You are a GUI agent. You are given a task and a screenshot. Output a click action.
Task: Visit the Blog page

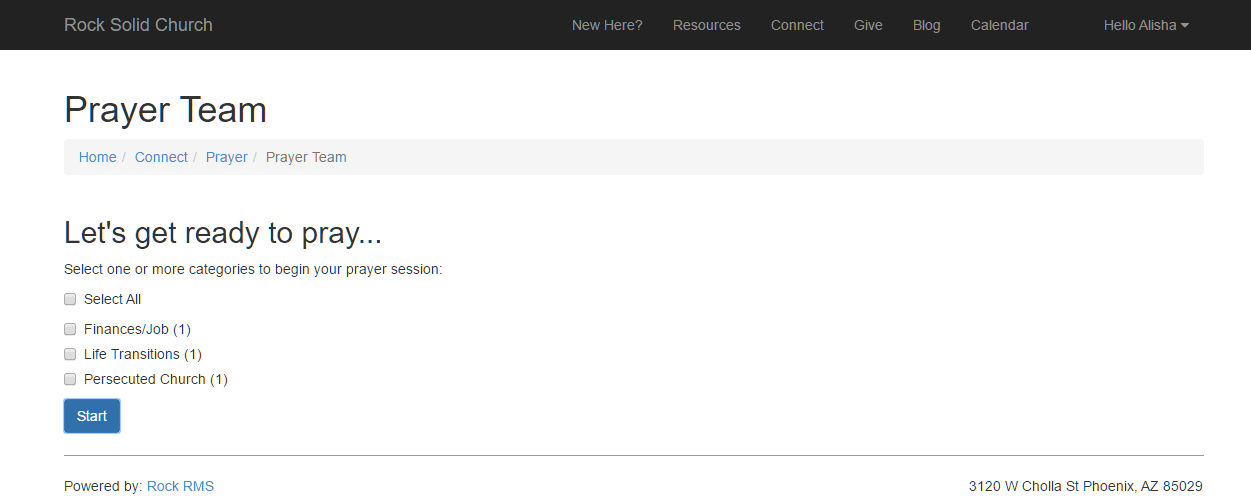pos(927,25)
